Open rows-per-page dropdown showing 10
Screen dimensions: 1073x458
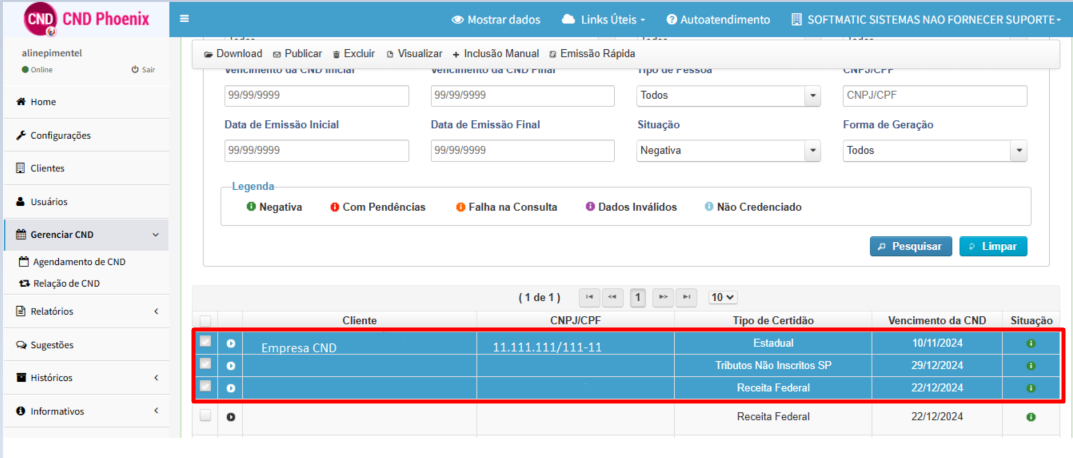coord(723,297)
